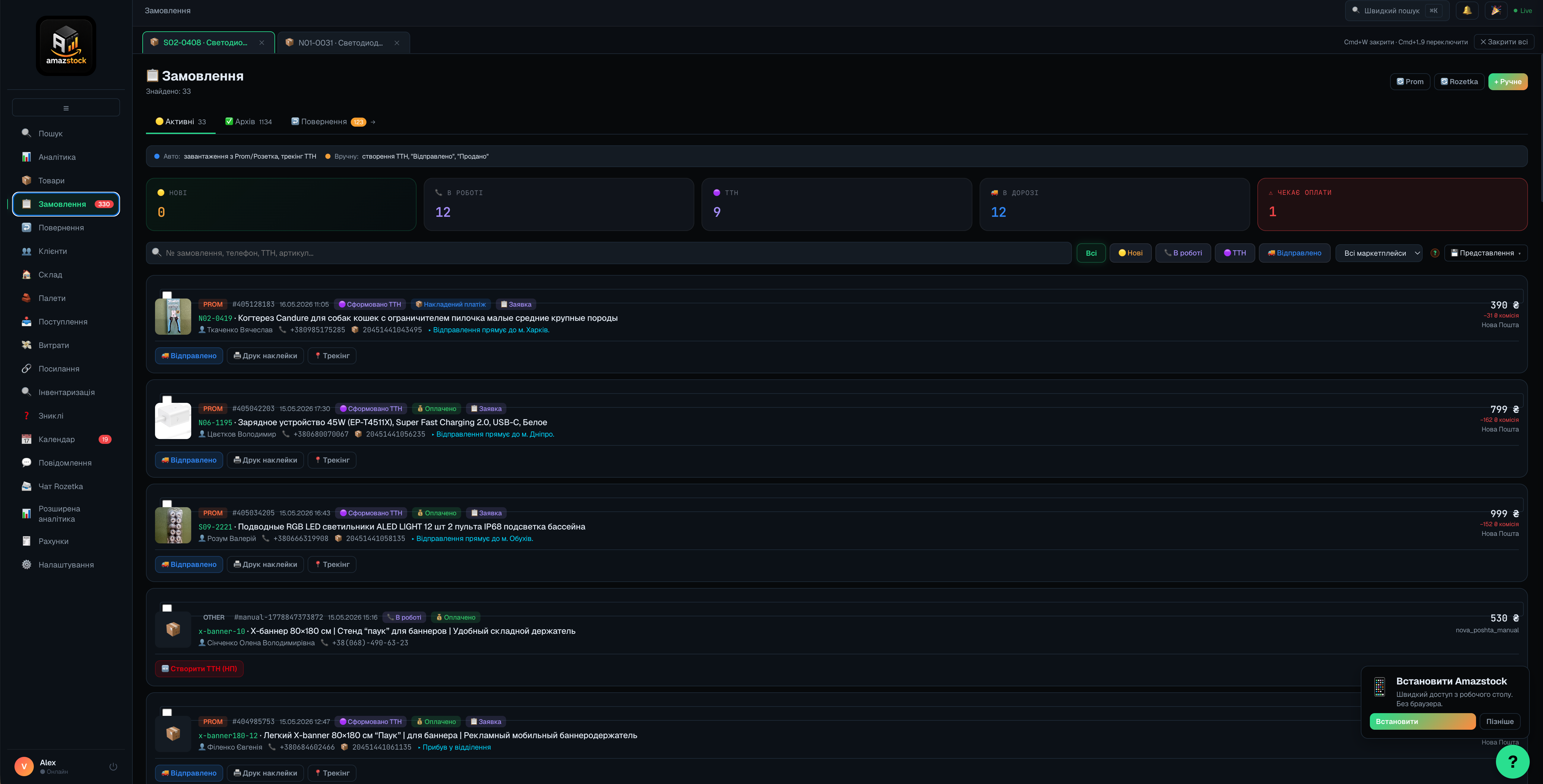Select checkbox for order #405128183
The height and width of the screenshot is (784, 1543).
pyautogui.click(x=167, y=295)
